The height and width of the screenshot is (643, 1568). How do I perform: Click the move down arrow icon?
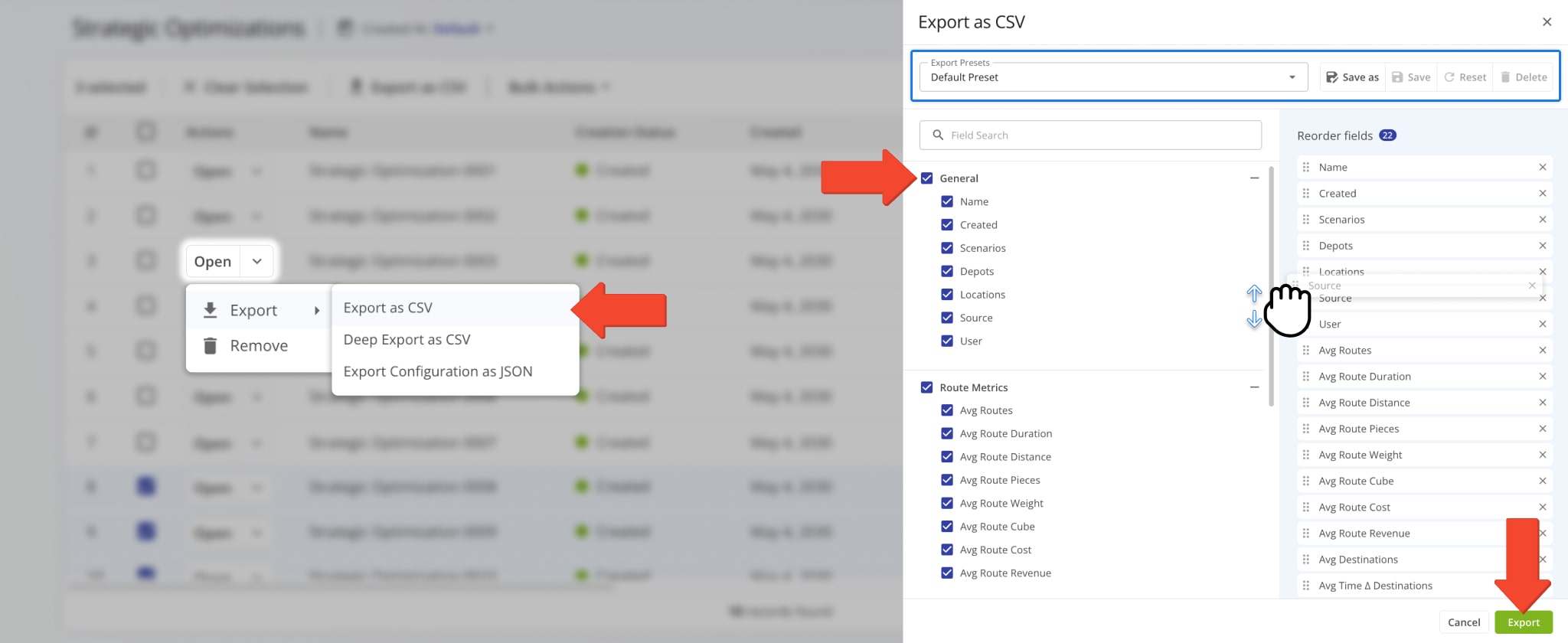pos(1253,319)
